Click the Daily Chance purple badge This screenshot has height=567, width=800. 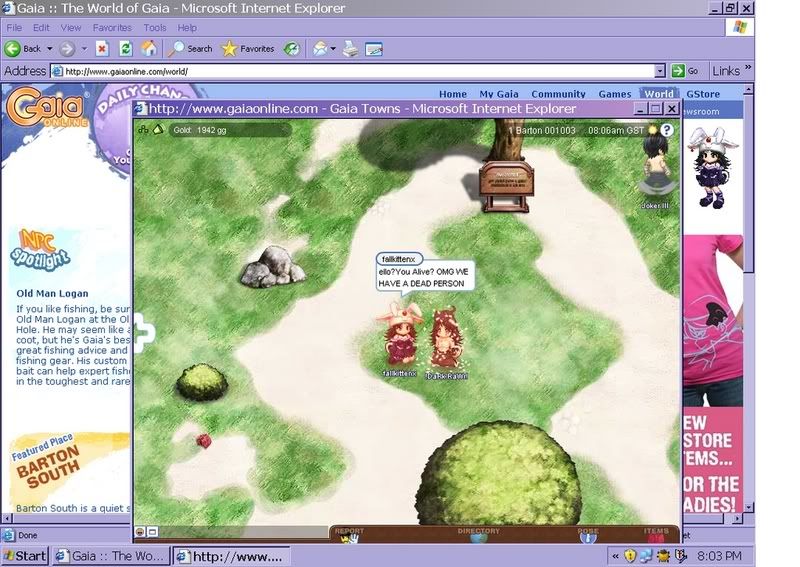[x=115, y=128]
